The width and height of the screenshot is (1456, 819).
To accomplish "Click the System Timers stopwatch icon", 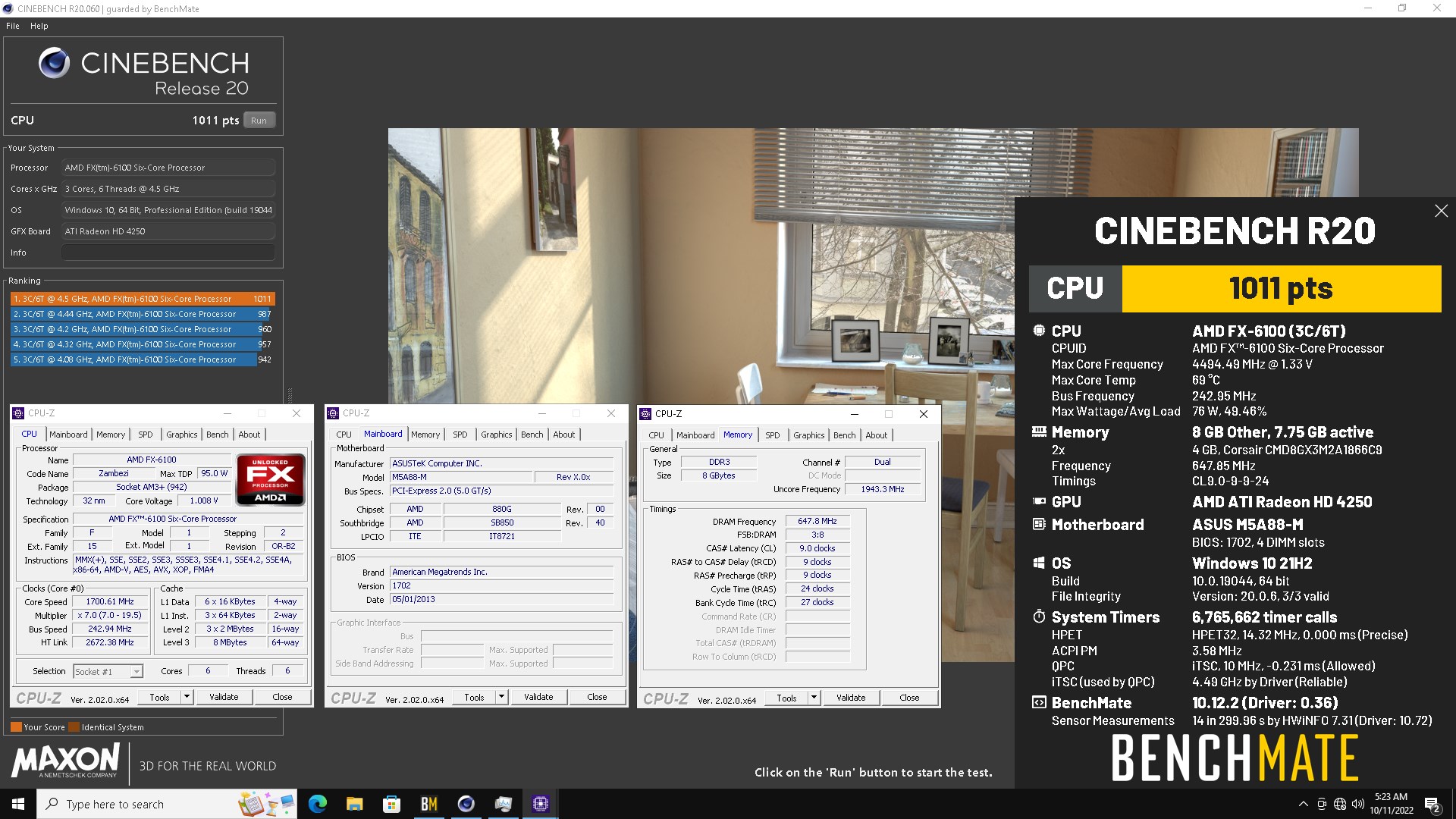I will pyautogui.click(x=1039, y=617).
